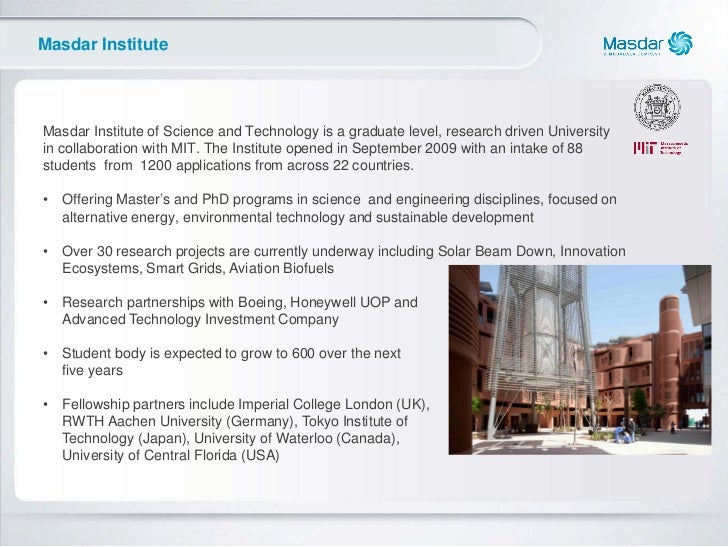
Task: Click the text "University of Waterloo (Canada)"
Action: point(297,438)
